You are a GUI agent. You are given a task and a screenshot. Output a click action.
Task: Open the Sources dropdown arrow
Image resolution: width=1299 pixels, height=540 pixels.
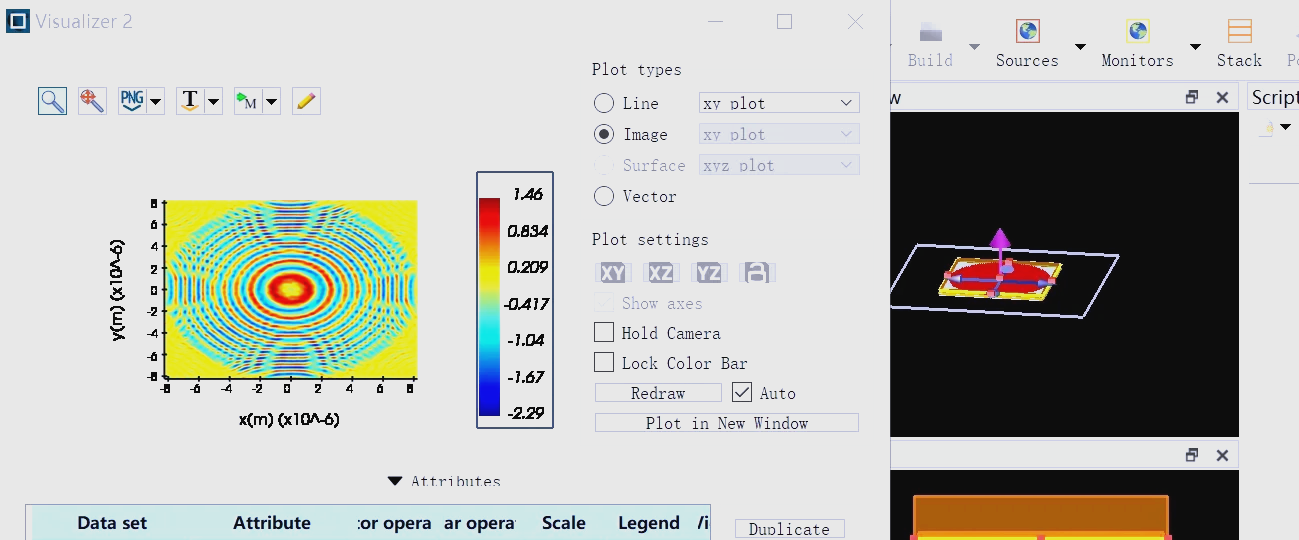coord(1080,47)
